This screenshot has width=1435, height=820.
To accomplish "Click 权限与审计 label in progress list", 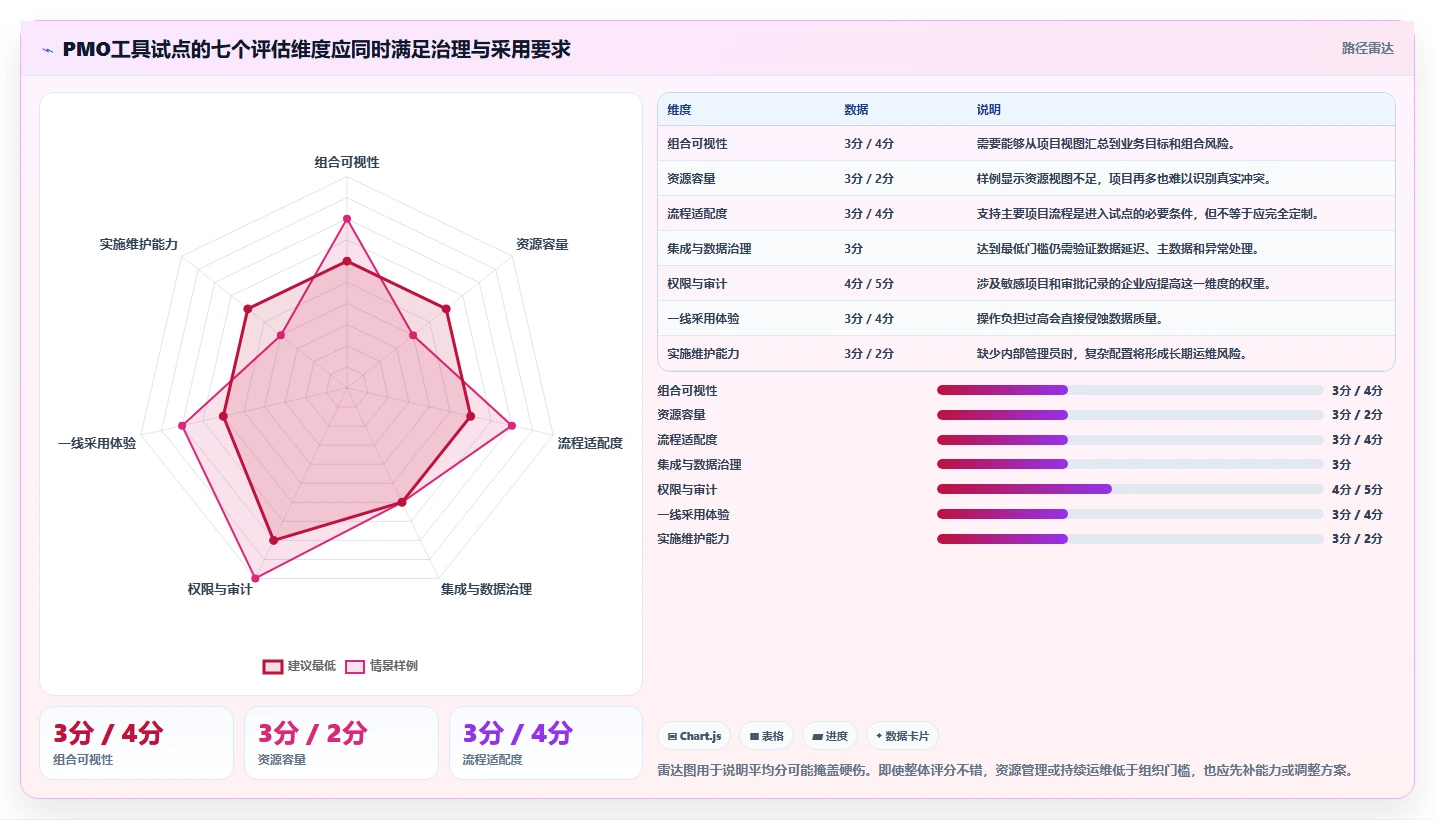I will (x=687, y=490).
